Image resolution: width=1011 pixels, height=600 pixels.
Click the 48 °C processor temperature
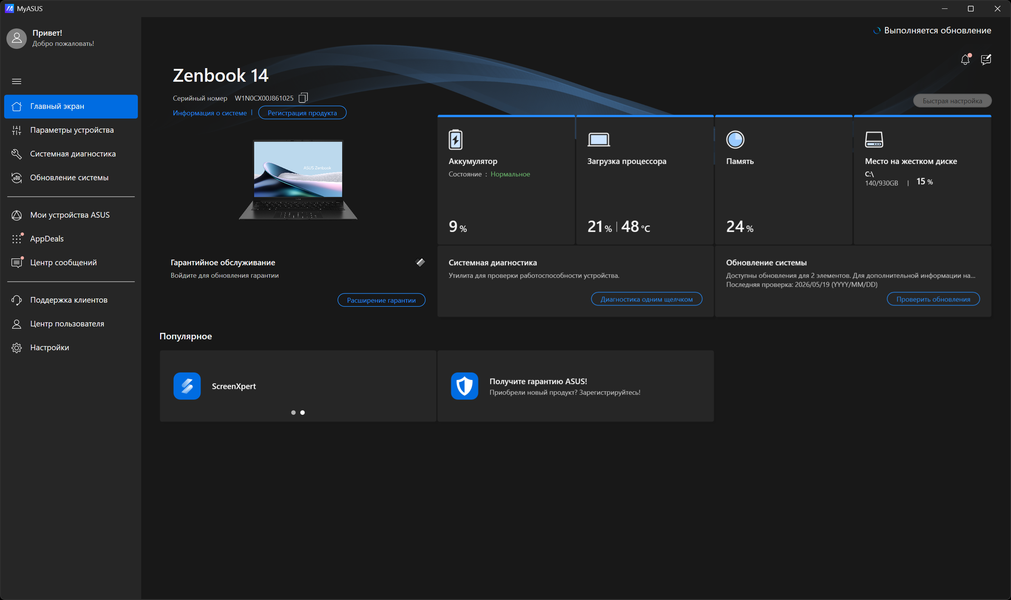click(636, 227)
